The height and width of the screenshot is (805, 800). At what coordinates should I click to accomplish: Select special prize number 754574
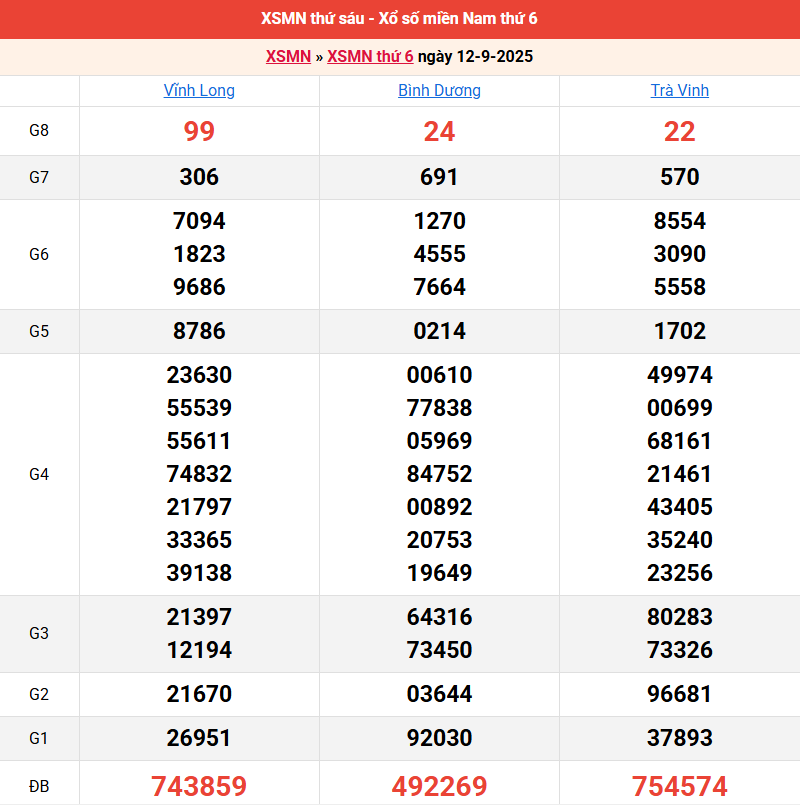tap(680, 787)
